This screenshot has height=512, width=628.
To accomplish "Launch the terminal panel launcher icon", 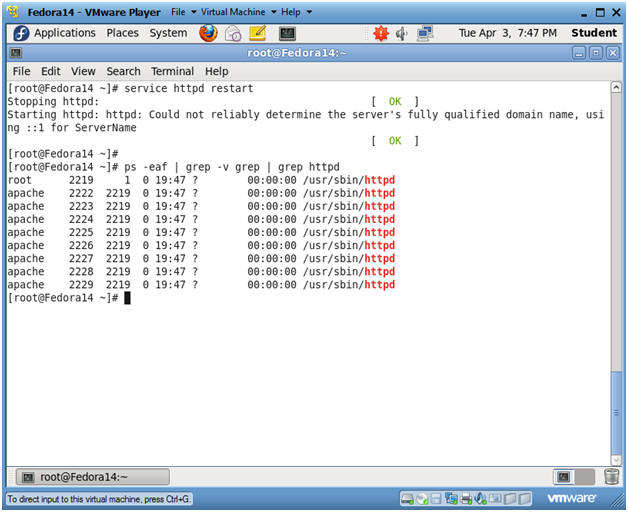I will tap(287, 34).
